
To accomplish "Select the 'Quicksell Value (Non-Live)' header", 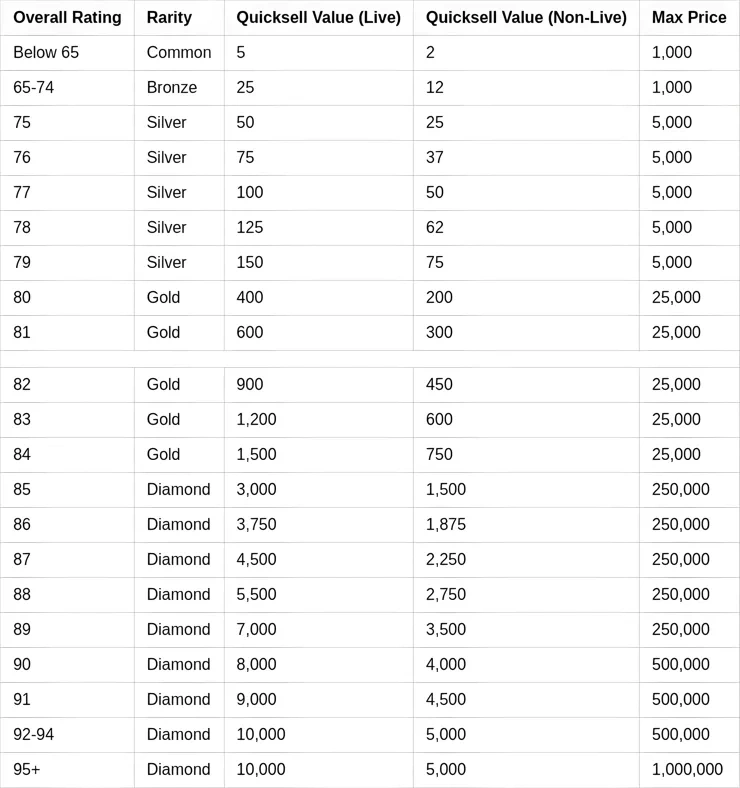I will click(526, 18).
